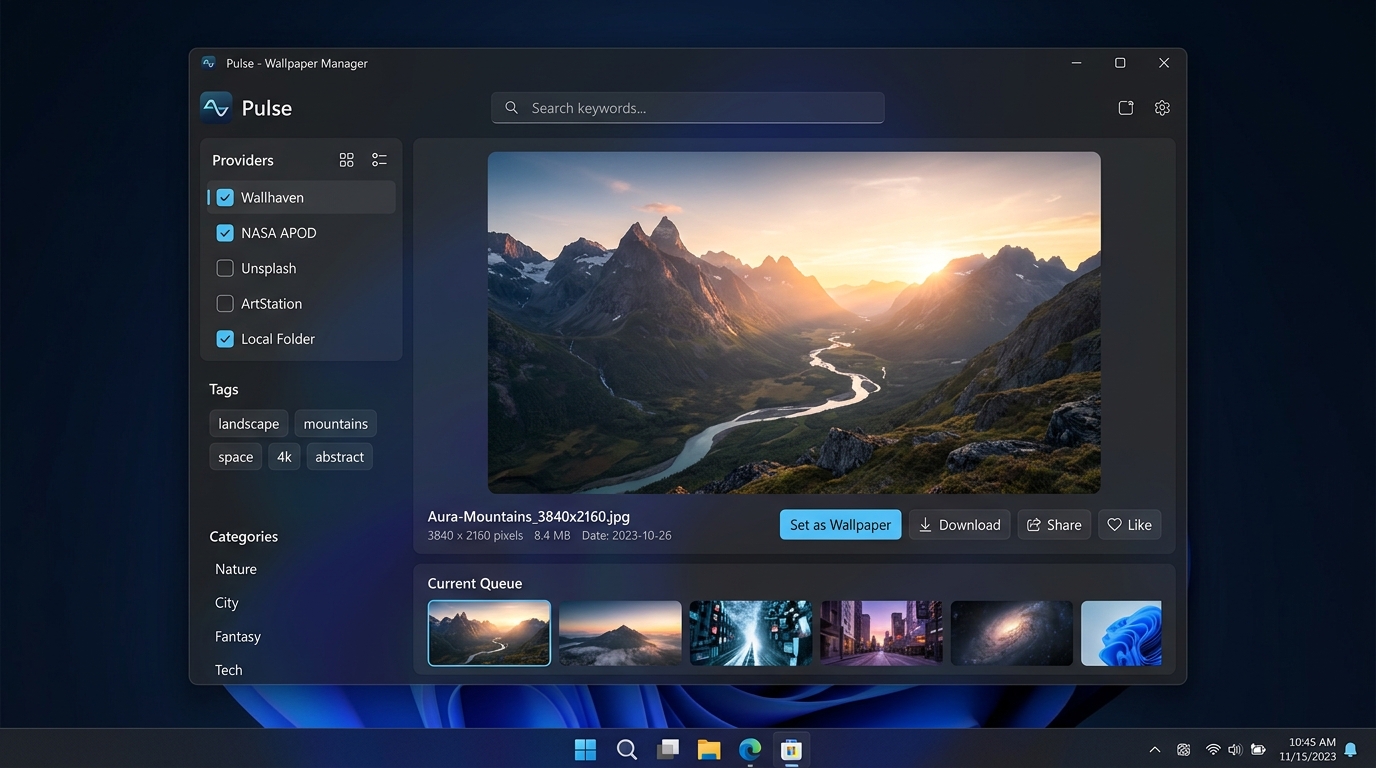Click the Date: 2023-10-26 text
Image resolution: width=1376 pixels, height=768 pixels.
[x=626, y=536]
